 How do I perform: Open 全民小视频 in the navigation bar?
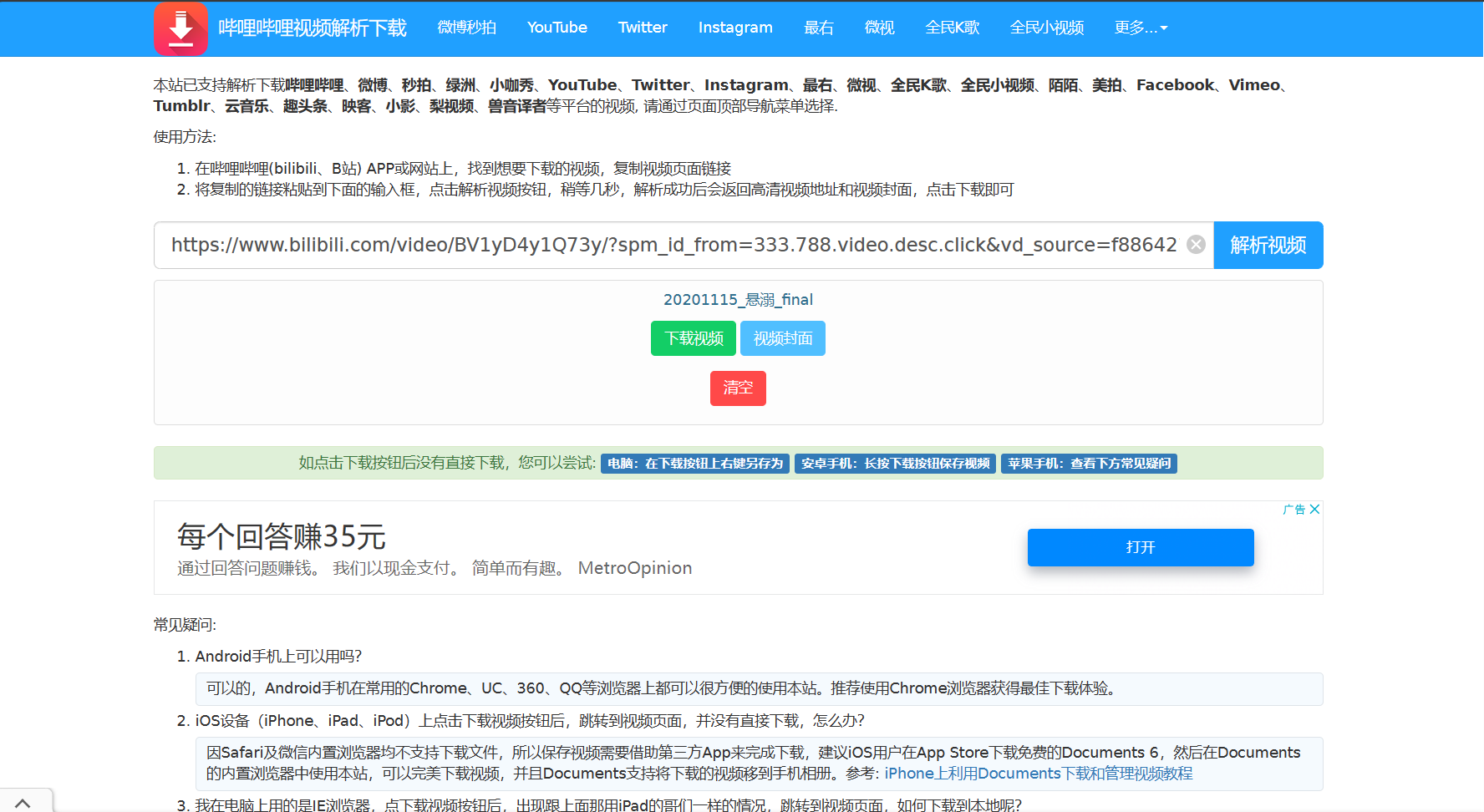pyautogui.click(x=1047, y=28)
